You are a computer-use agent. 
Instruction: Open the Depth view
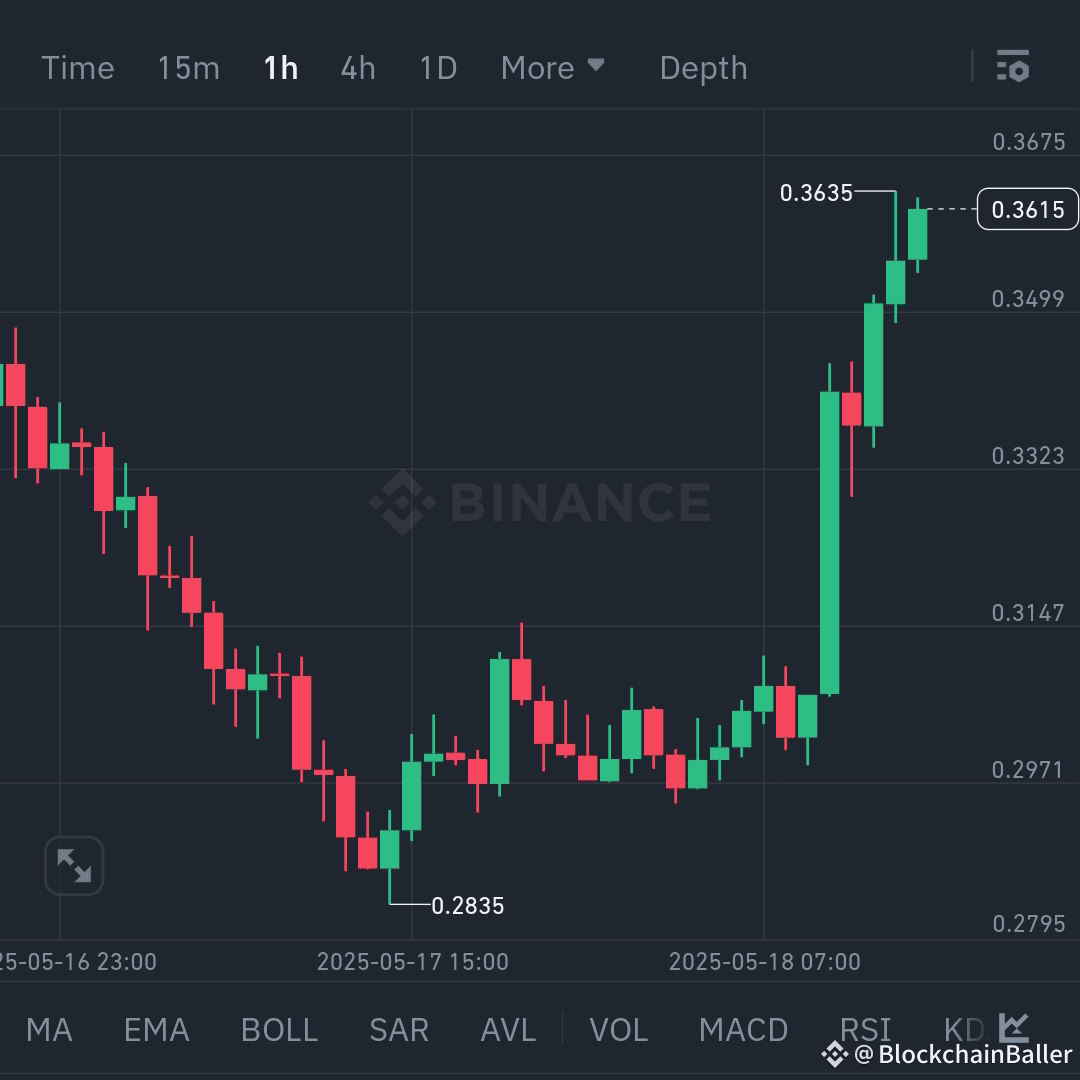tap(703, 67)
